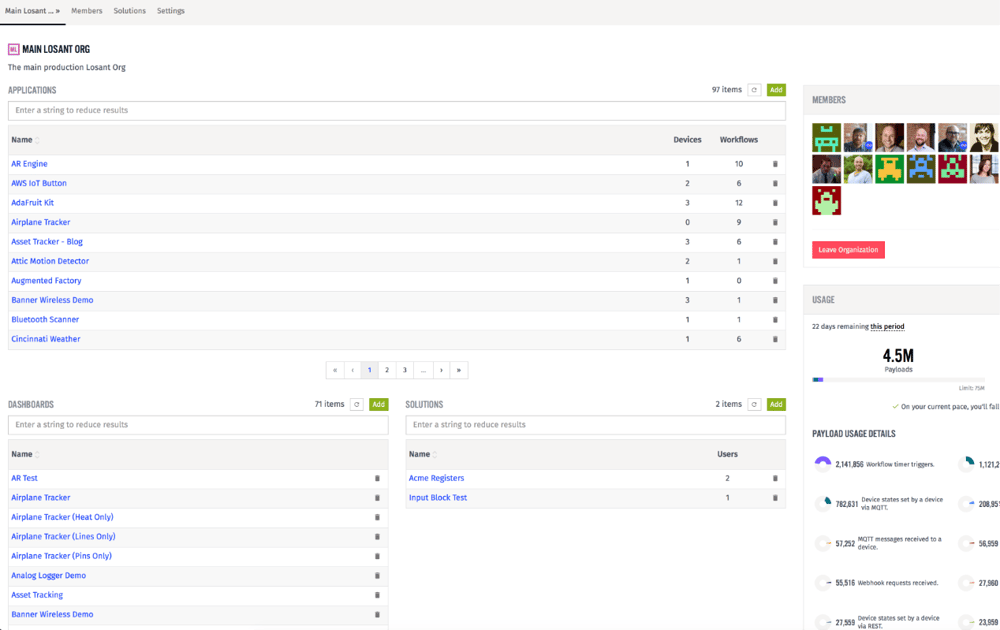The image size is (1000, 630).
Task: Sort solutions by Name column
Action: 423,454
